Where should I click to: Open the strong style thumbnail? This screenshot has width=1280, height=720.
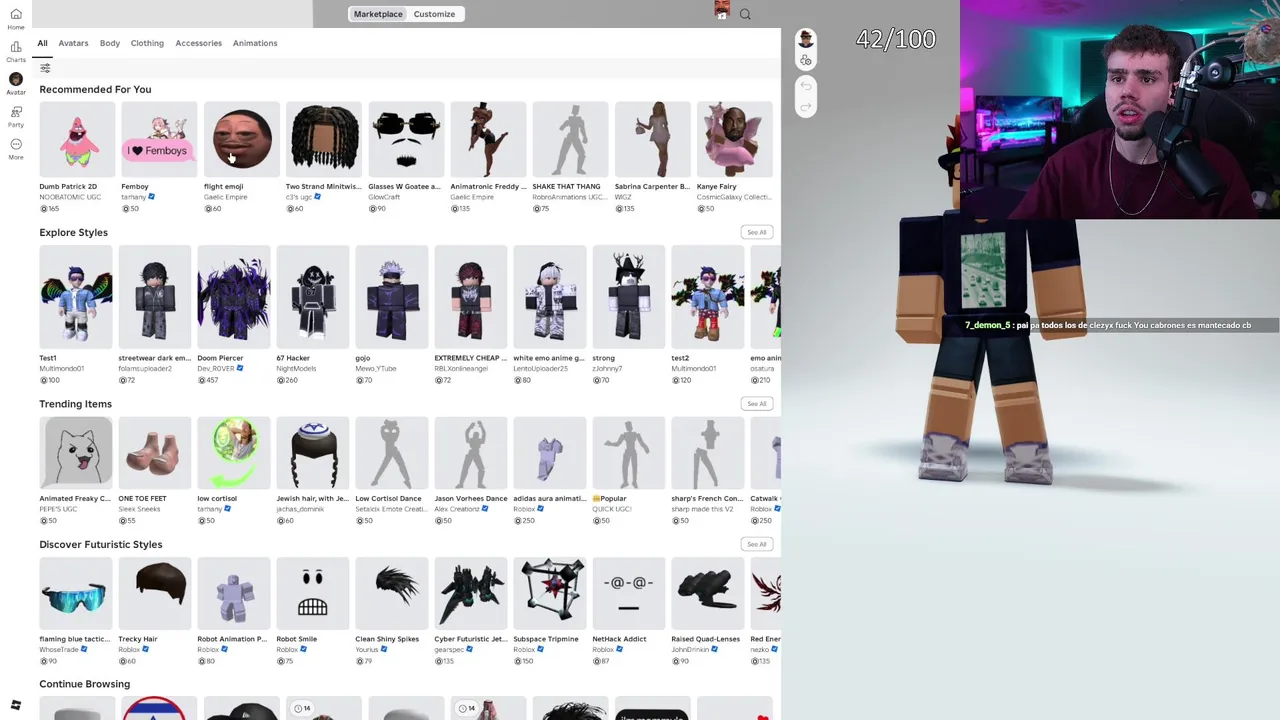coord(629,297)
